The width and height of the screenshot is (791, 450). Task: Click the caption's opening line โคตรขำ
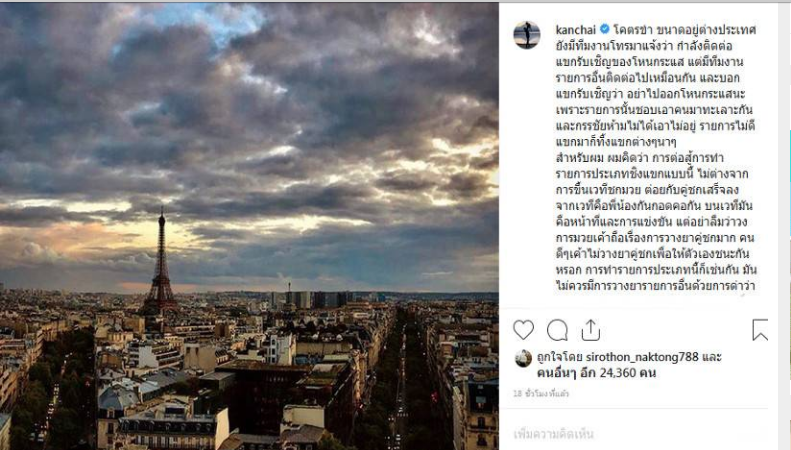pyautogui.click(x=629, y=30)
